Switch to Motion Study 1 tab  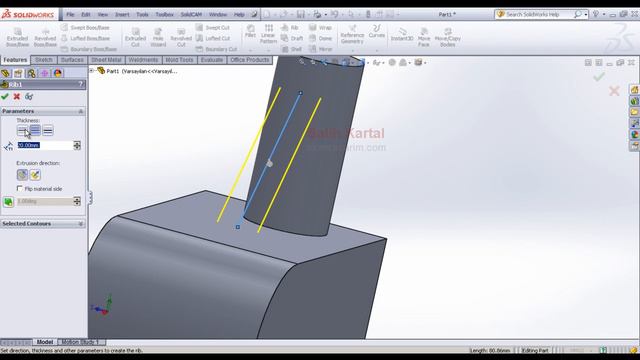(80, 342)
